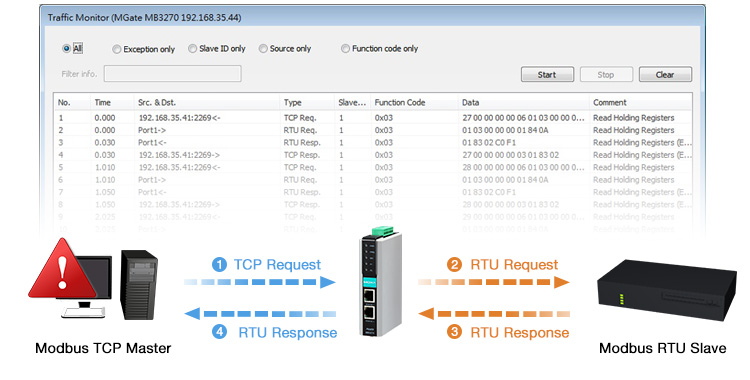
Task: Click Port1-> in row 2
Action: (x=152, y=130)
